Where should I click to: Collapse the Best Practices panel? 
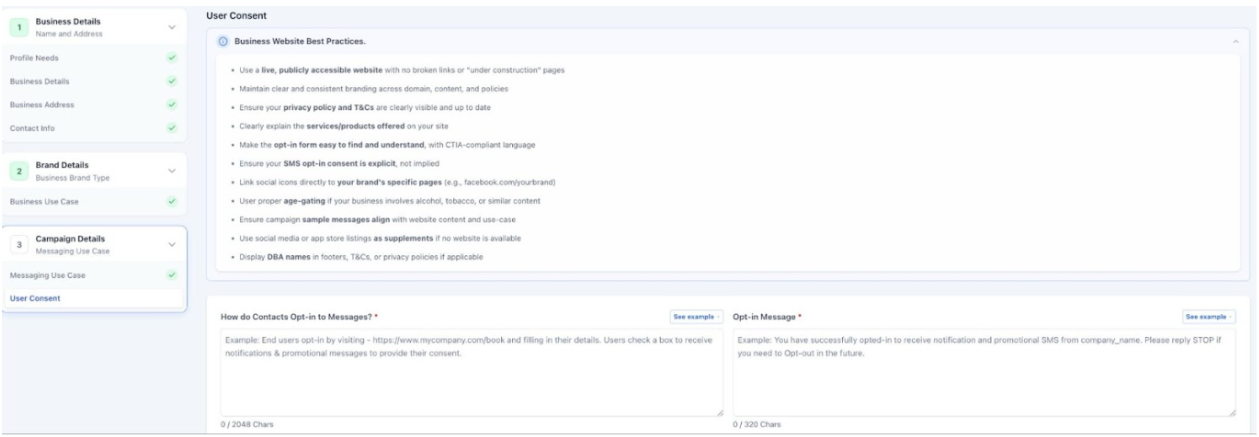(1235, 41)
